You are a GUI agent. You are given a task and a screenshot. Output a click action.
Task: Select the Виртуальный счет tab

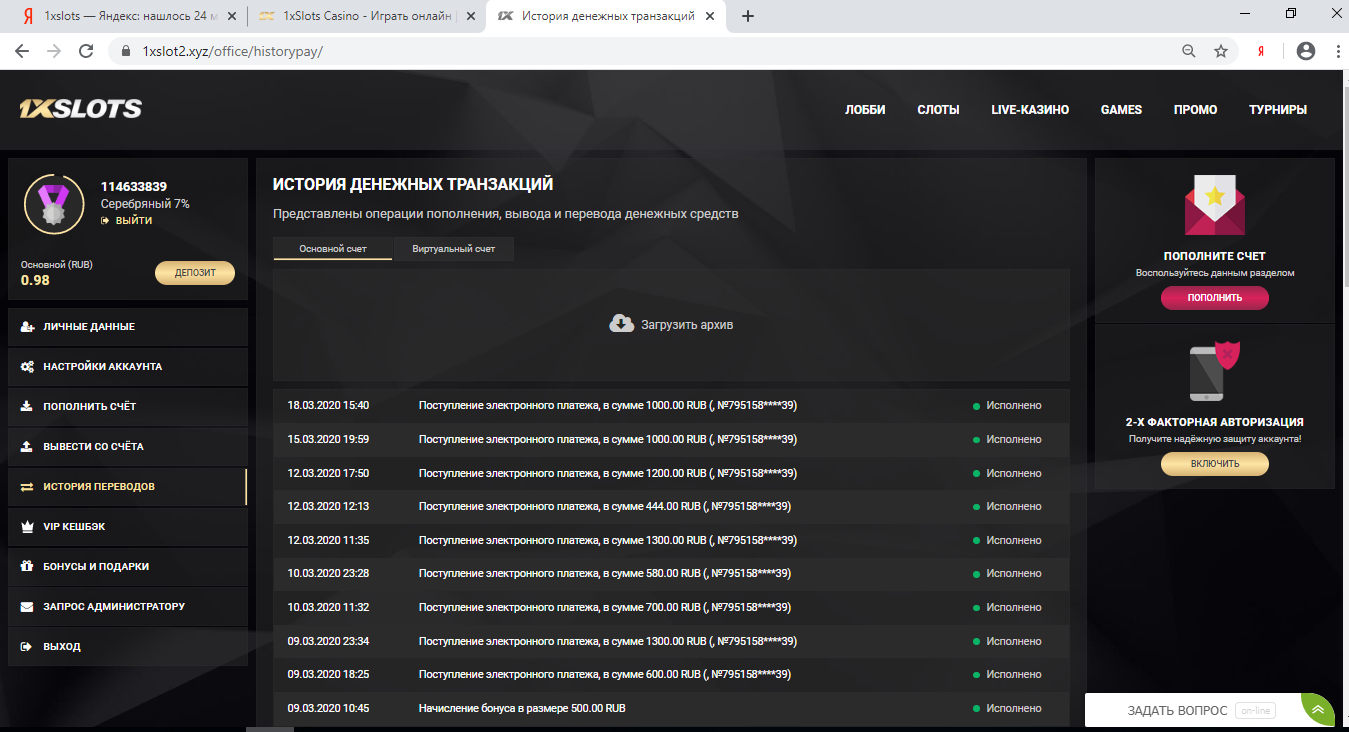click(x=454, y=249)
